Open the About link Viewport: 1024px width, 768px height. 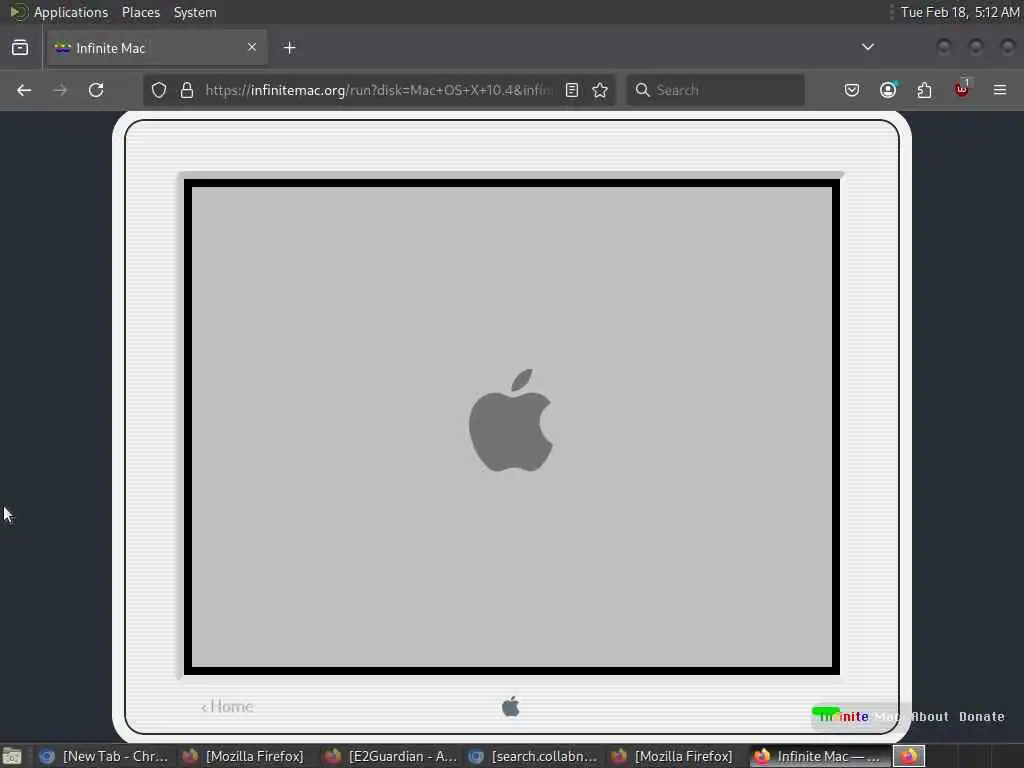[x=930, y=716]
